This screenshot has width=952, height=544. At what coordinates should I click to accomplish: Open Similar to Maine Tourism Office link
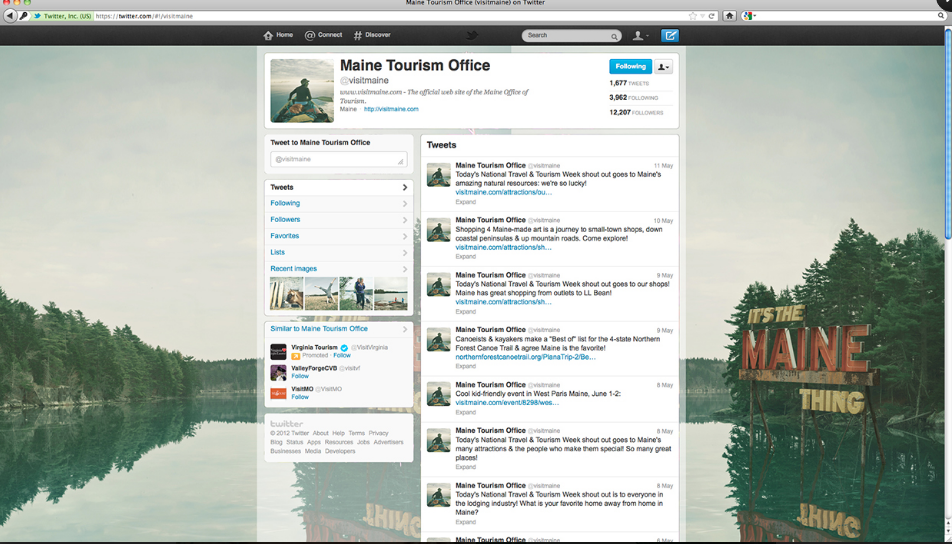pyautogui.click(x=319, y=328)
